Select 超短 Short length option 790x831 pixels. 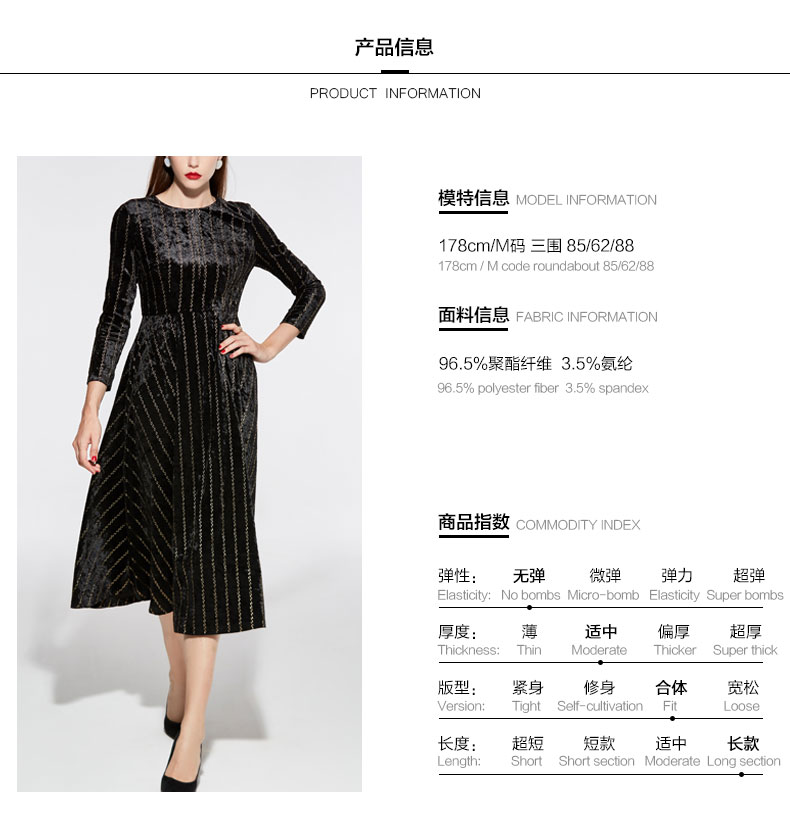[x=527, y=752]
